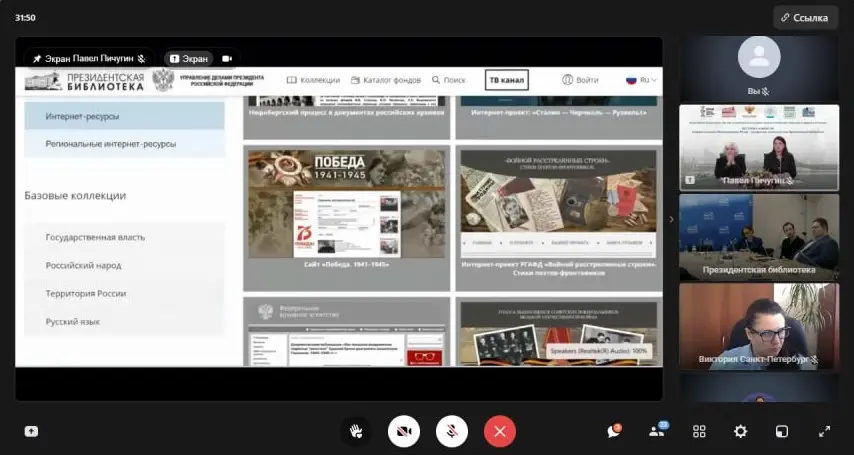
Task: Toggle the microphone mute button
Action: [451, 431]
